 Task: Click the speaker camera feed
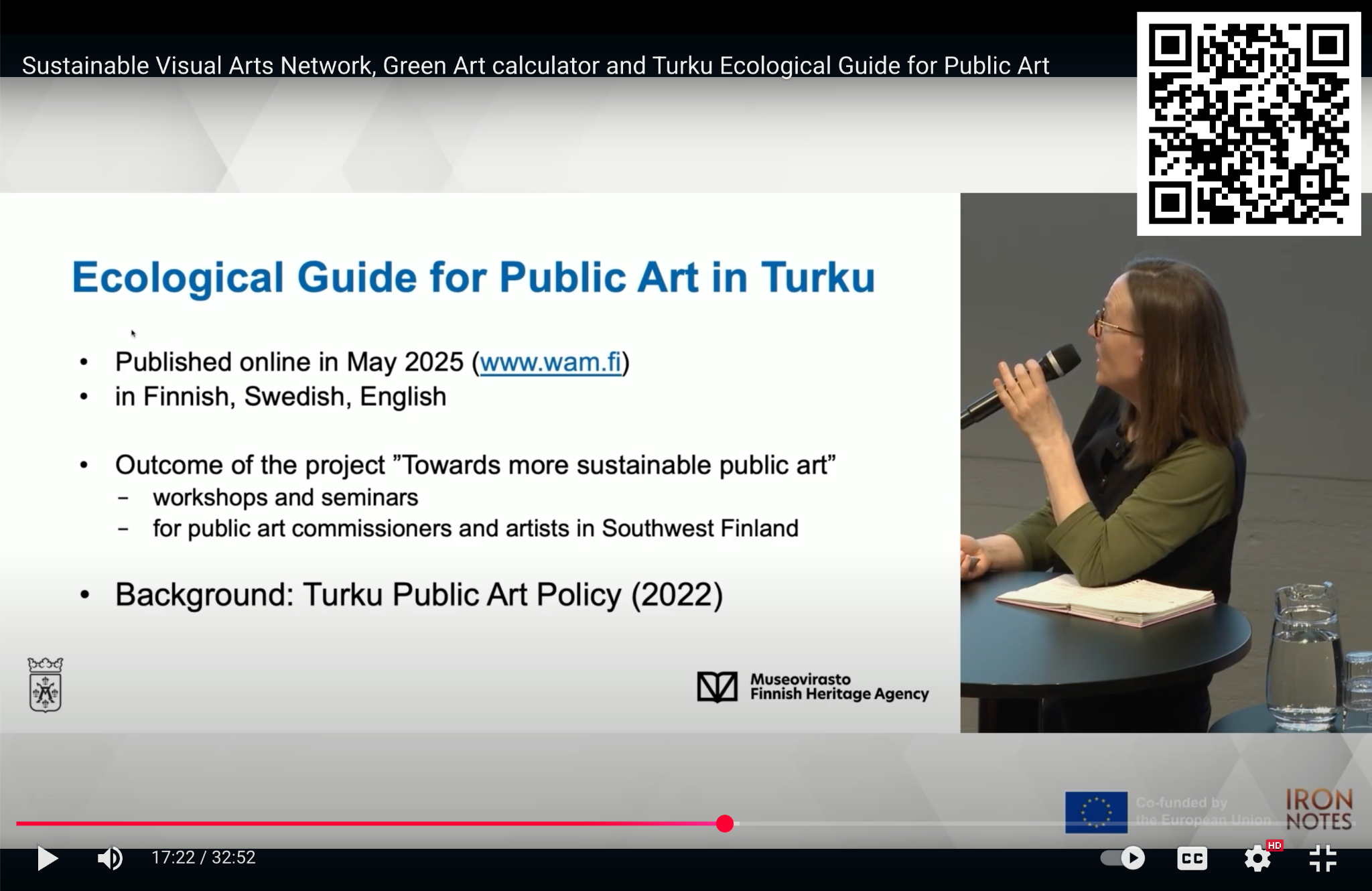(1166, 462)
